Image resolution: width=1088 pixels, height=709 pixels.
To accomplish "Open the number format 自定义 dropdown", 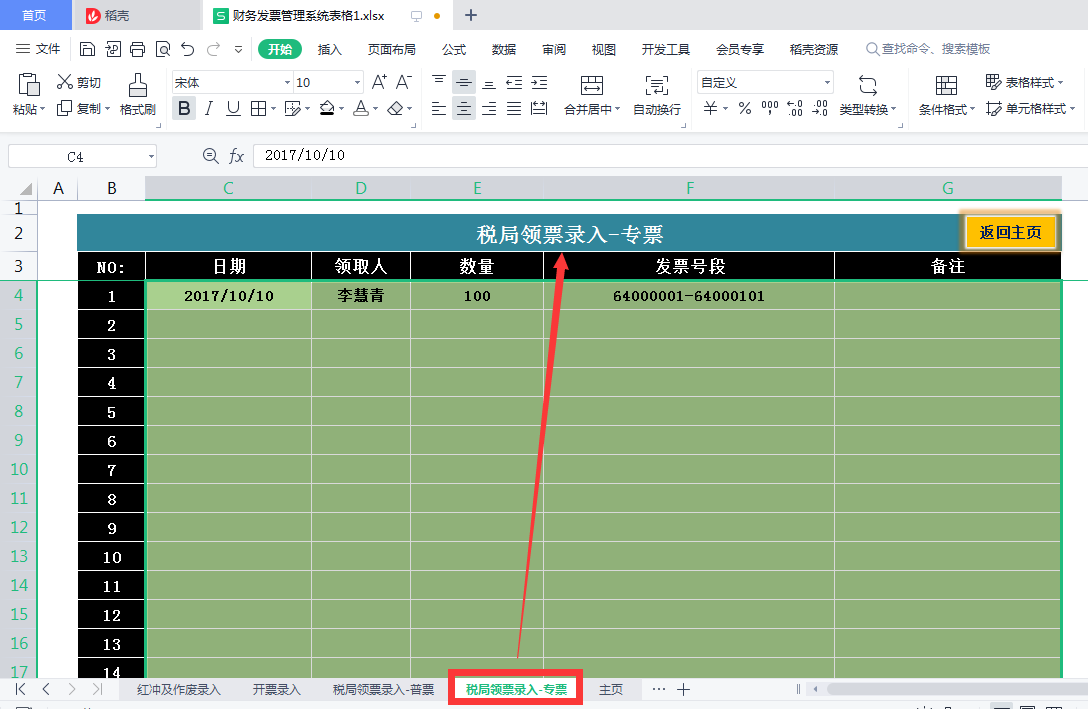I will click(x=827, y=83).
